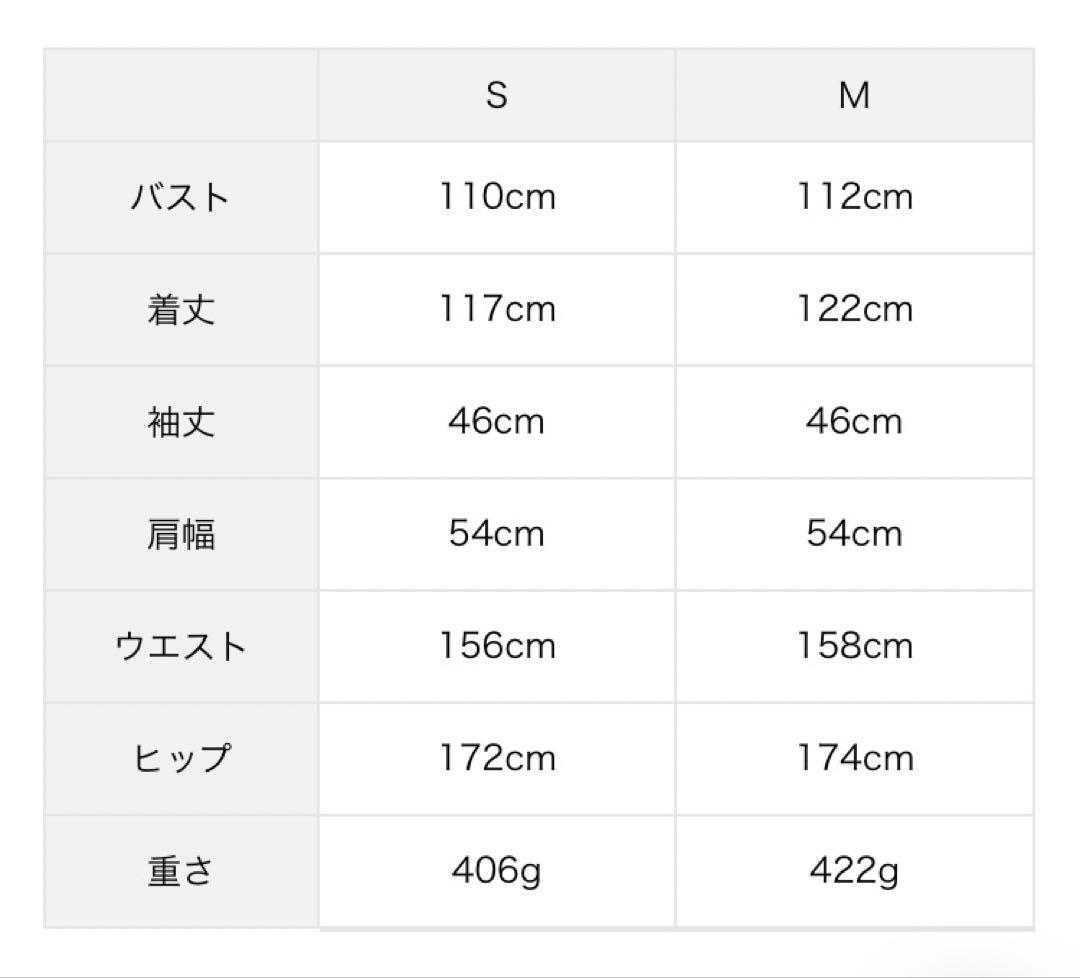Image resolution: width=1080 pixels, height=978 pixels.
Task: Select the 174cm hip value
Action: coord(854,758)
